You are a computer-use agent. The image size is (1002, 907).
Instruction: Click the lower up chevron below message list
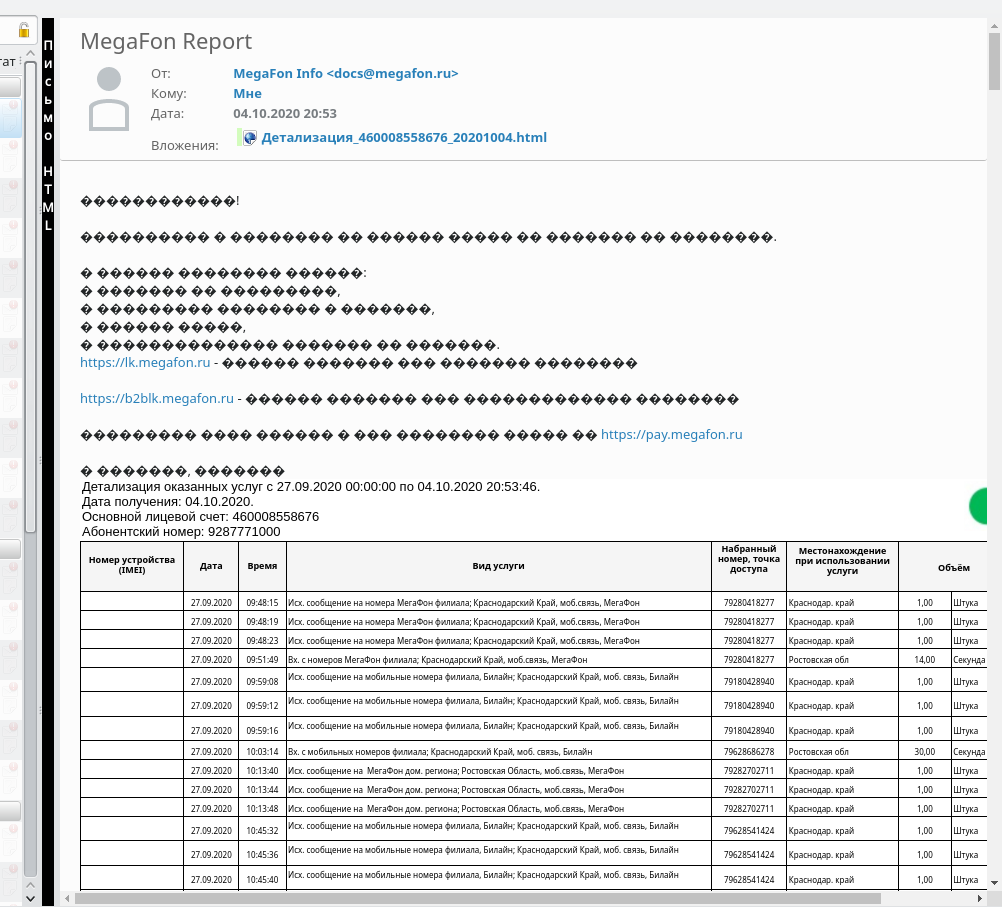(x=30, y=885)
